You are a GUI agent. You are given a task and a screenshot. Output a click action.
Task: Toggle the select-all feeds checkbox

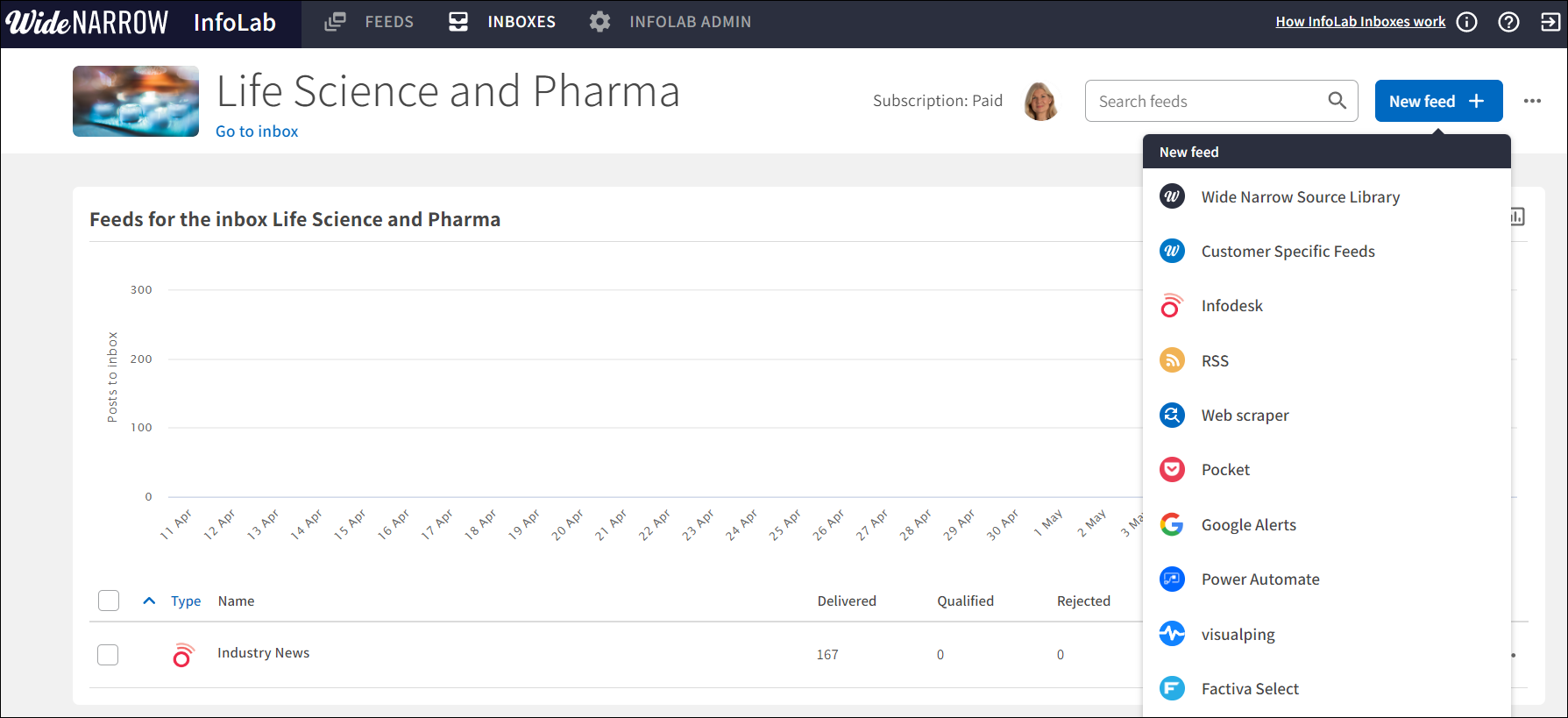pyautogui.click(x=109, y=601)
